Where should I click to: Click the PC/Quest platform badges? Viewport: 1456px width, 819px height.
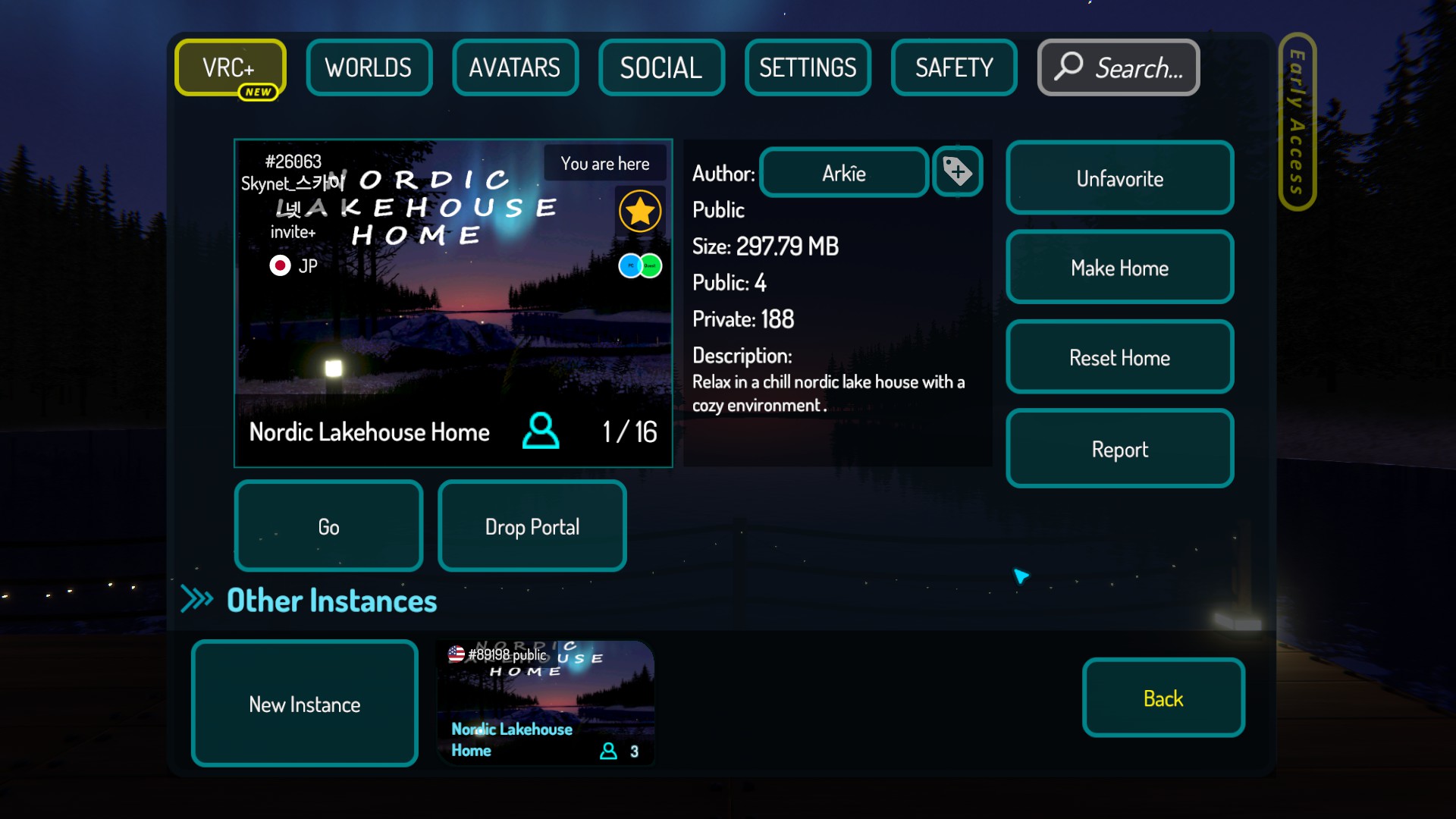[x=640, y=266]
